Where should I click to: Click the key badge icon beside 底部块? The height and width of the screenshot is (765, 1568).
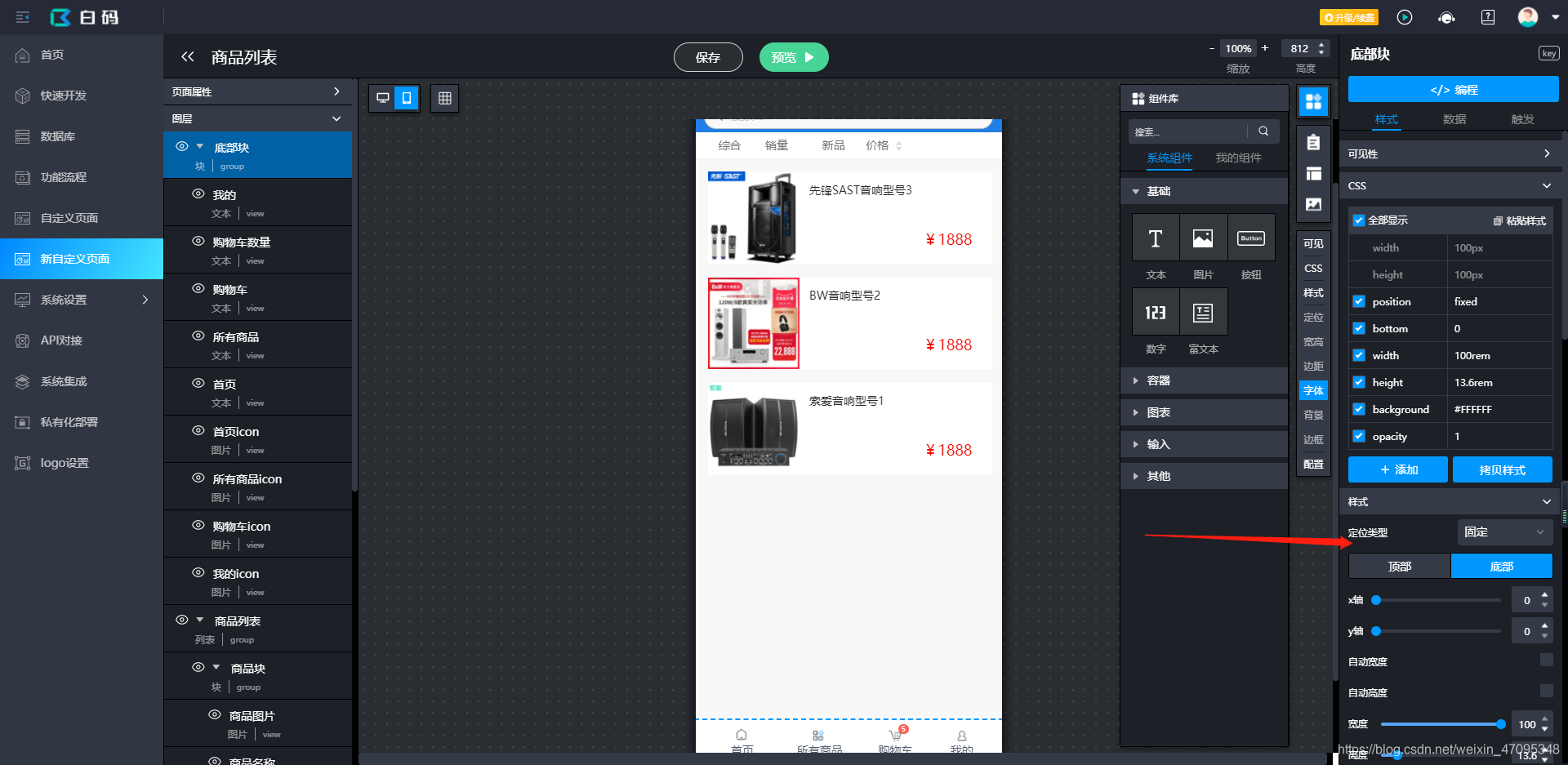[1549, 53]
